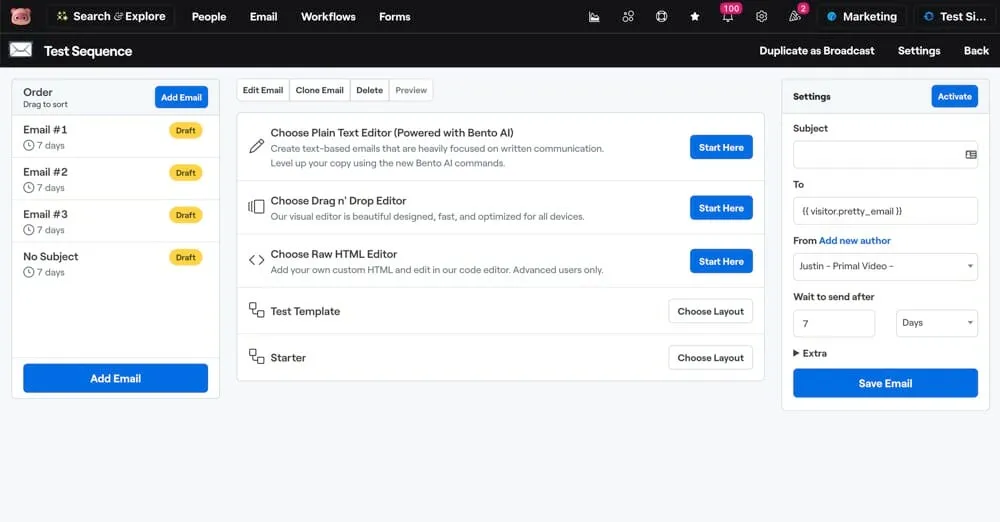
Task: Click the Wait to send after field
Action: (833, 323)
